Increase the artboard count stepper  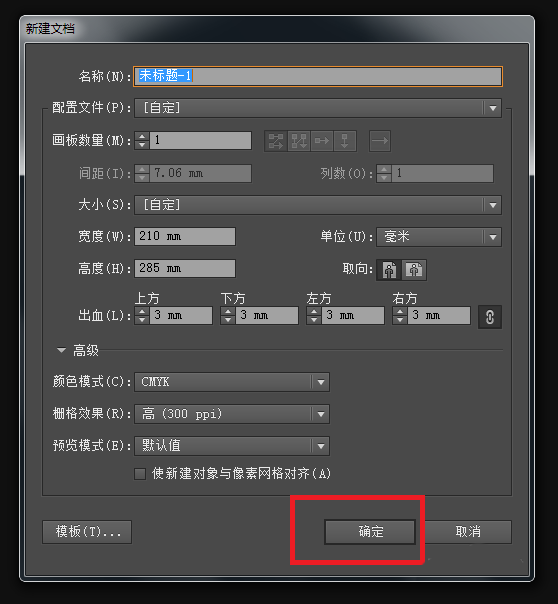pyautogui.click(x=142, y=136)
